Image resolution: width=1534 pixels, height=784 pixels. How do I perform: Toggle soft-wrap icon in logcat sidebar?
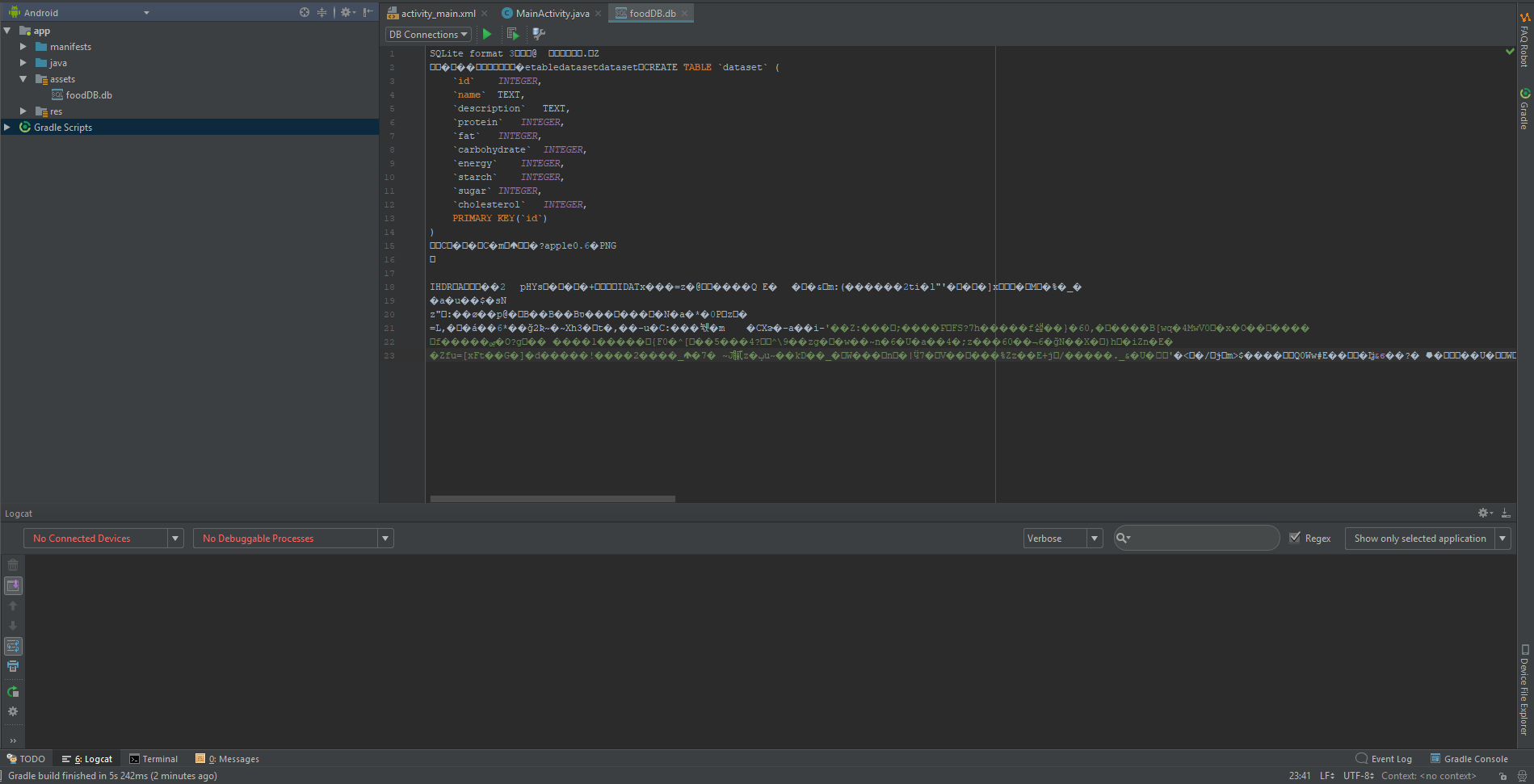coord(13,646)
